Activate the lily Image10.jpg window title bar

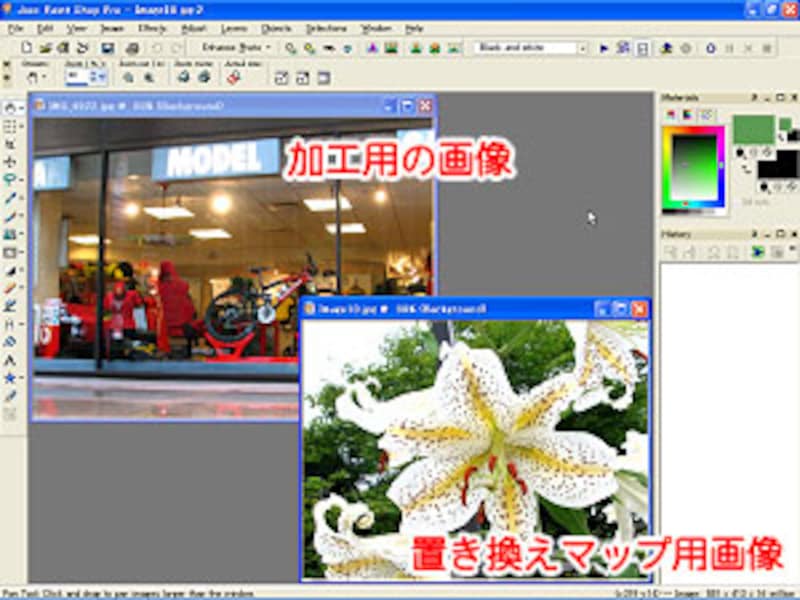click(x=476, y=309)
